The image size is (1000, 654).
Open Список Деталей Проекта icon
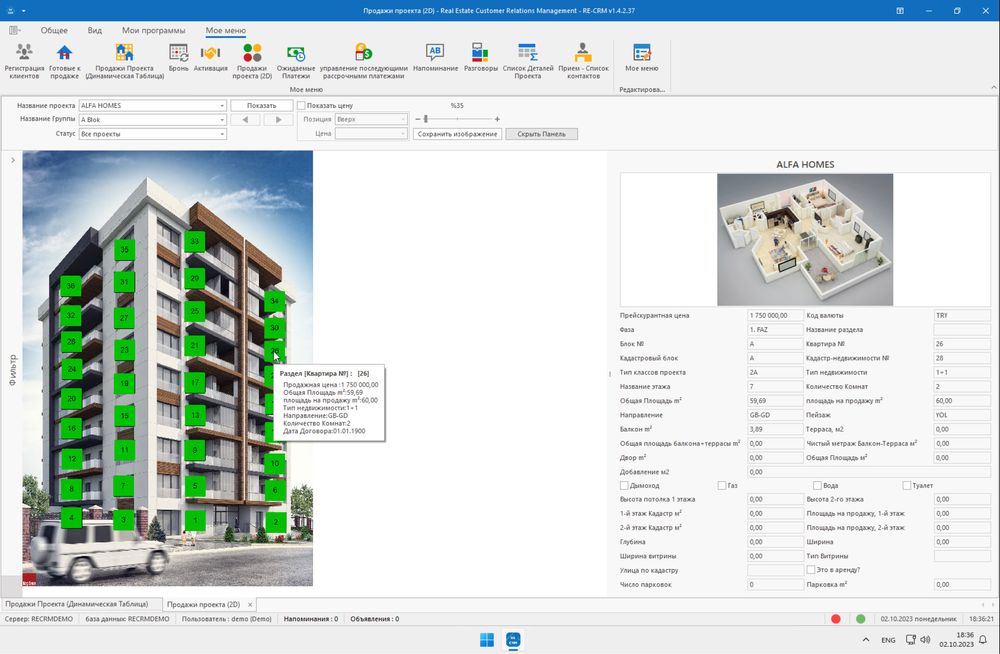[x=528, y=53]
